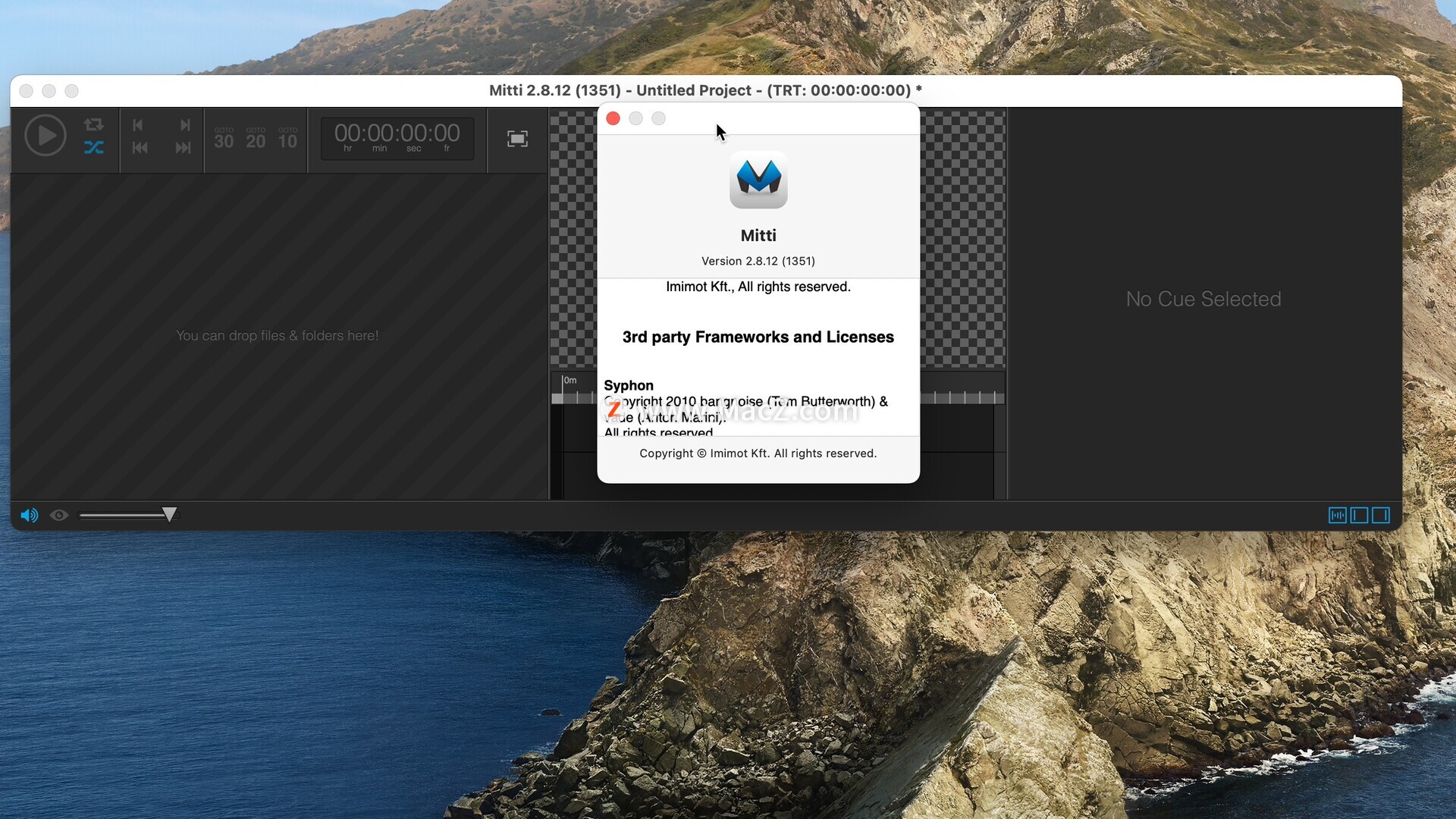Click the 0m timeline ruler marker
Screen dimensions: 1456x819
[570, 380]
